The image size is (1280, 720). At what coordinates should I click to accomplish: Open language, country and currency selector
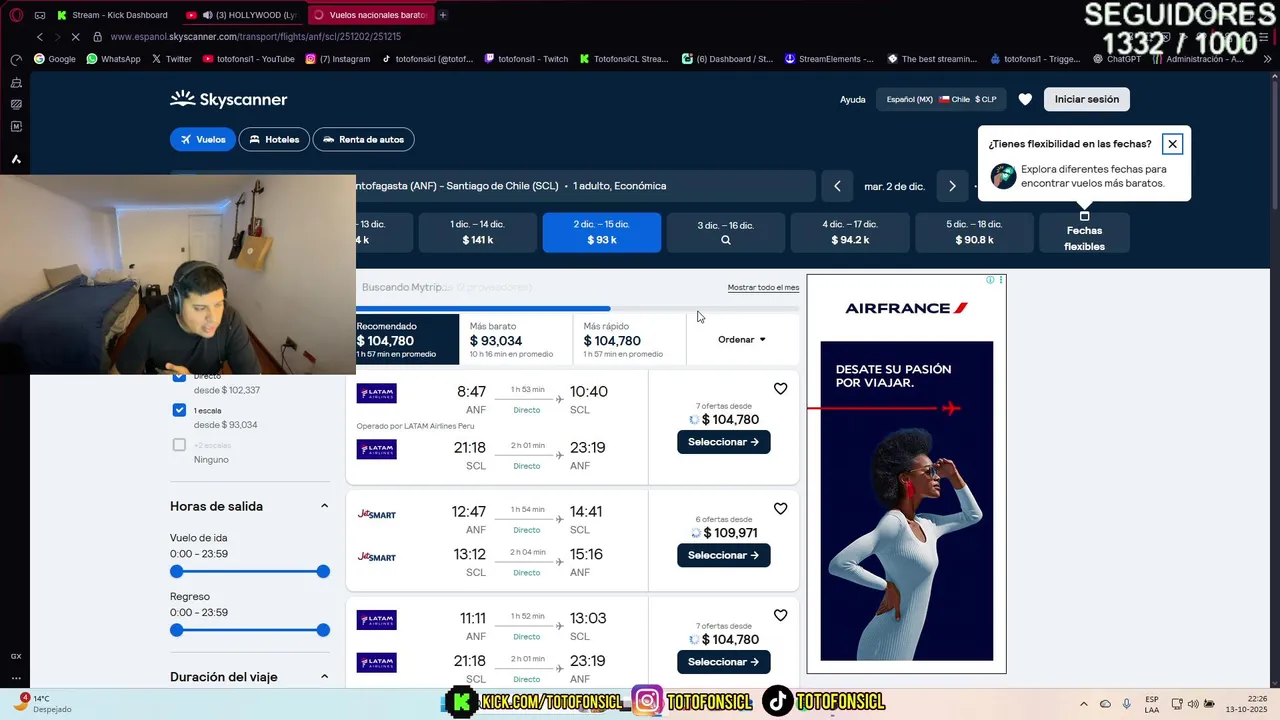coord(941,99)
